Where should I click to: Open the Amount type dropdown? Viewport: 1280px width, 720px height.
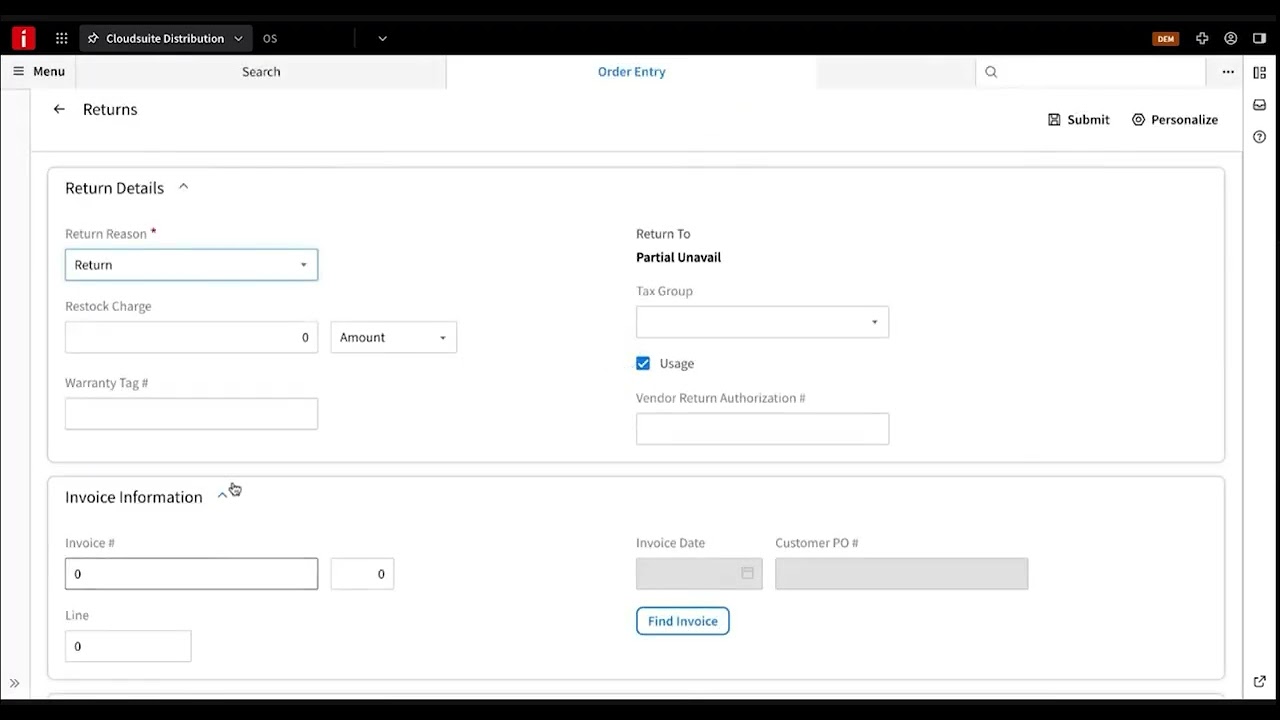393,337
